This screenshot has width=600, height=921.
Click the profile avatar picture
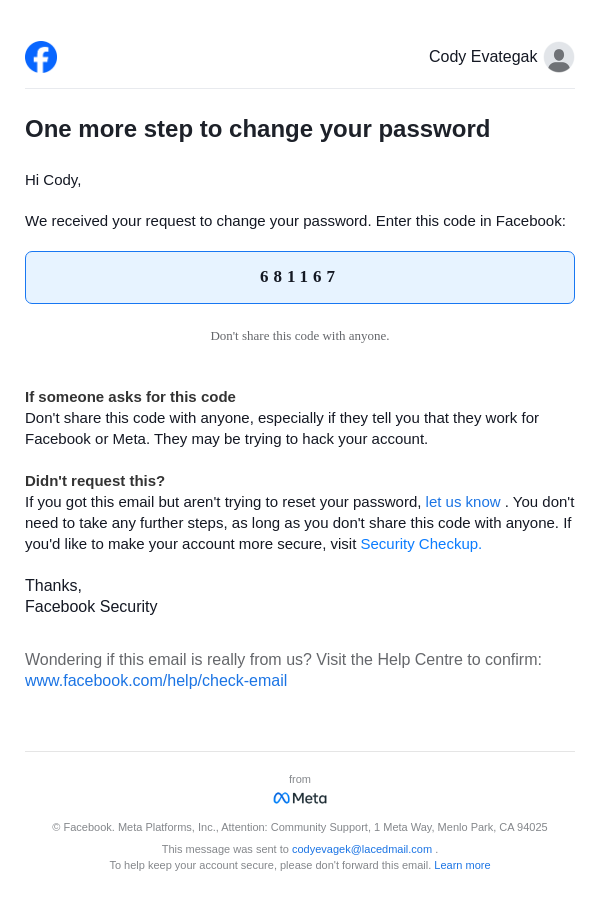pyautogui.click(x=559, y=57)
